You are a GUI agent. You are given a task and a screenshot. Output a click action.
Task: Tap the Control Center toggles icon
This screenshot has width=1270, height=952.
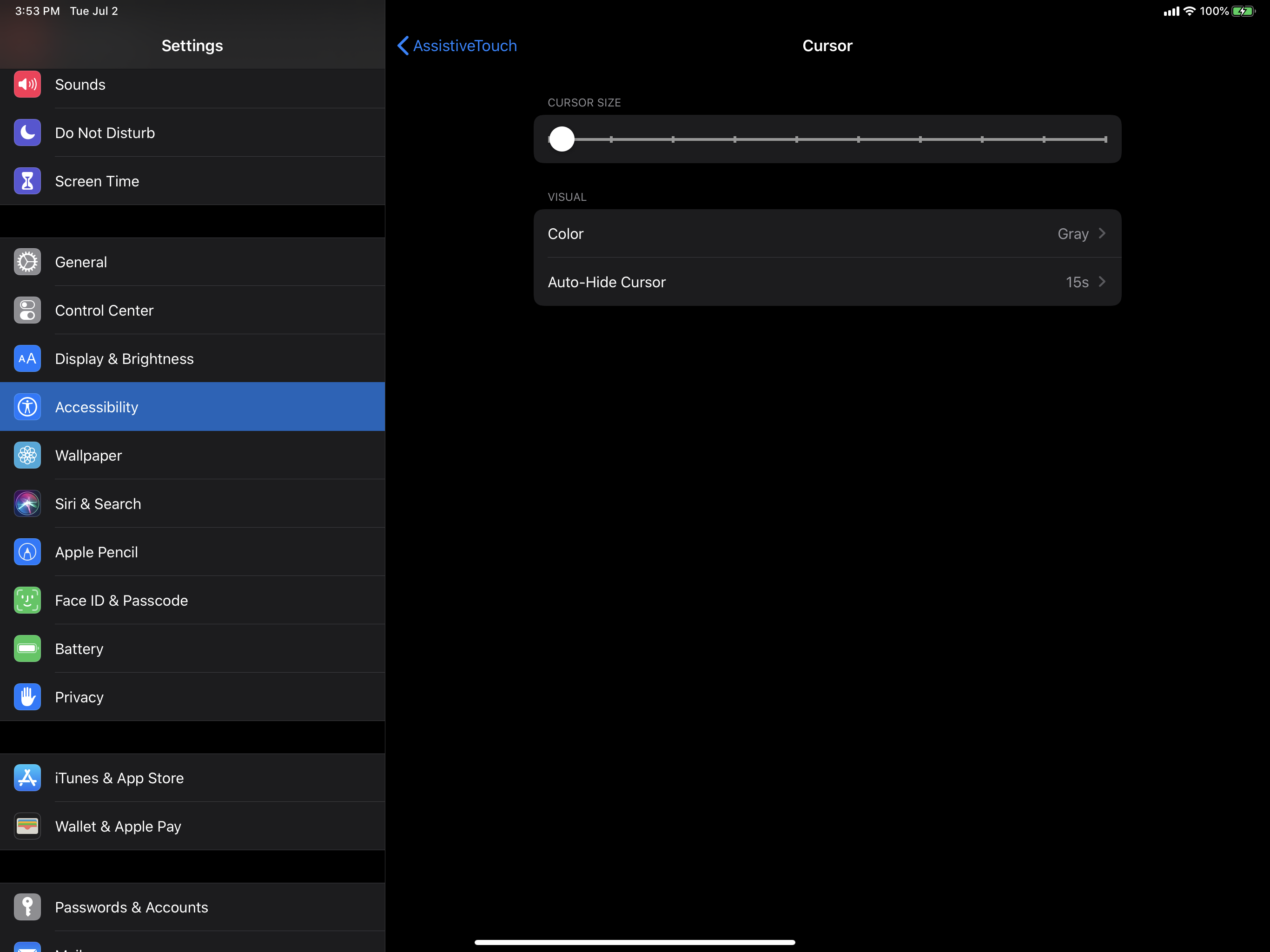click(x=27, y=310)
